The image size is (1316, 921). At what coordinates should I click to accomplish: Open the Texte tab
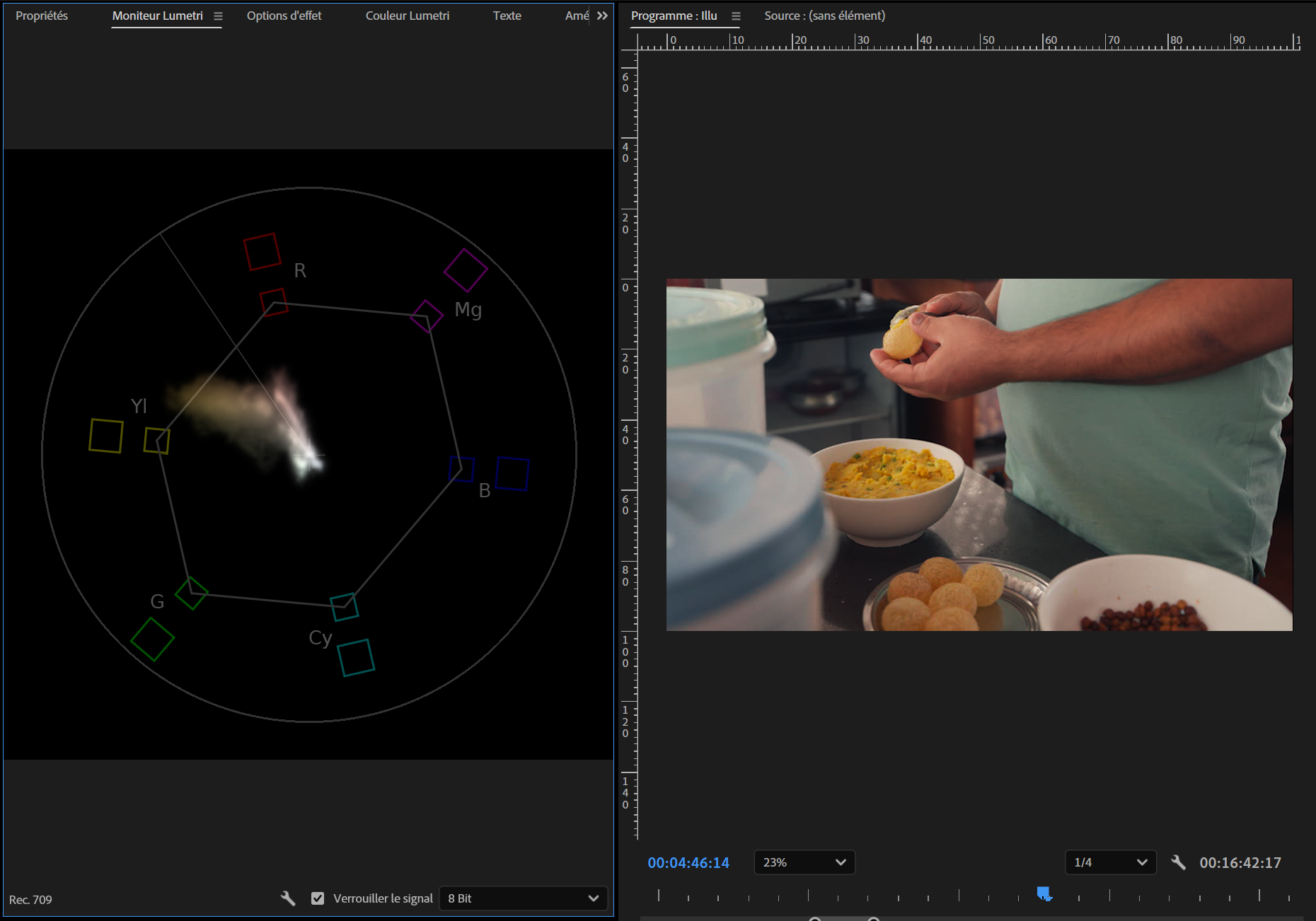[x=507, y=16]
